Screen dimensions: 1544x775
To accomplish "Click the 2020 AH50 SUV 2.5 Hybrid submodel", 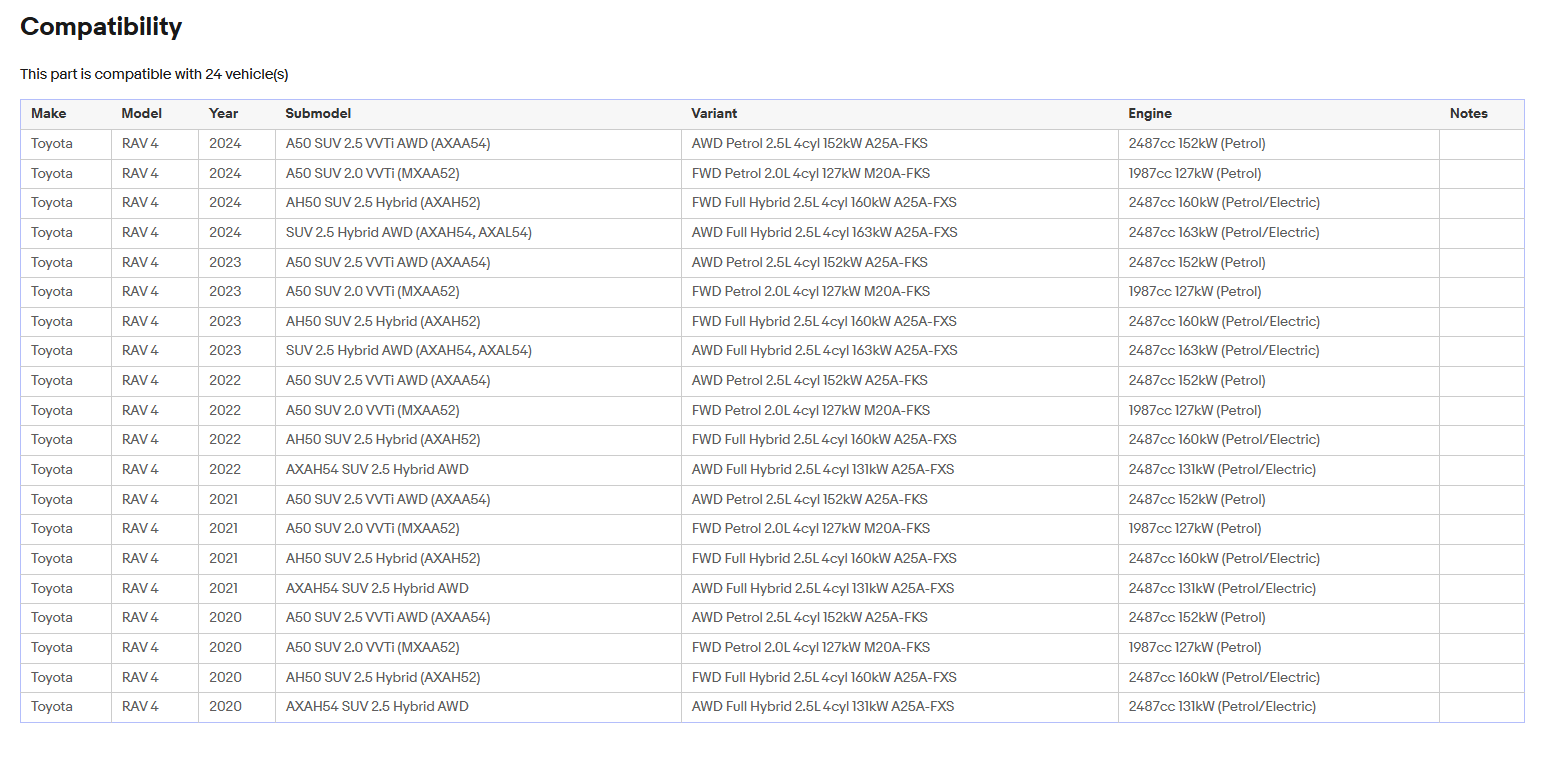I will click(x=478, y=677).
